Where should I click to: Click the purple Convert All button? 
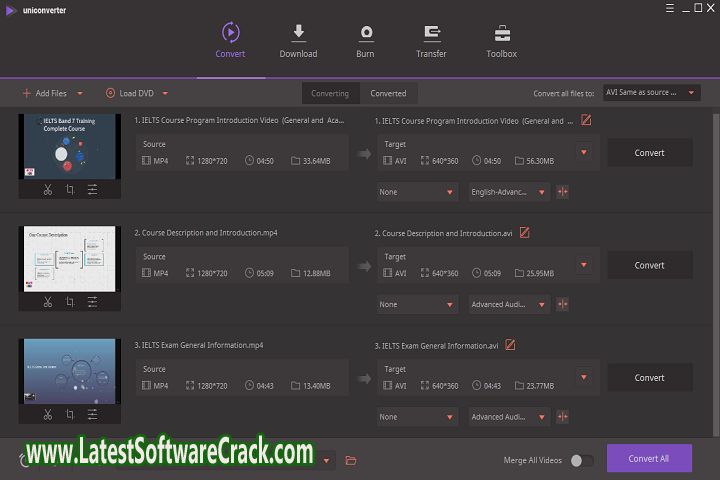pyautogui.click(x=649, y=458)
